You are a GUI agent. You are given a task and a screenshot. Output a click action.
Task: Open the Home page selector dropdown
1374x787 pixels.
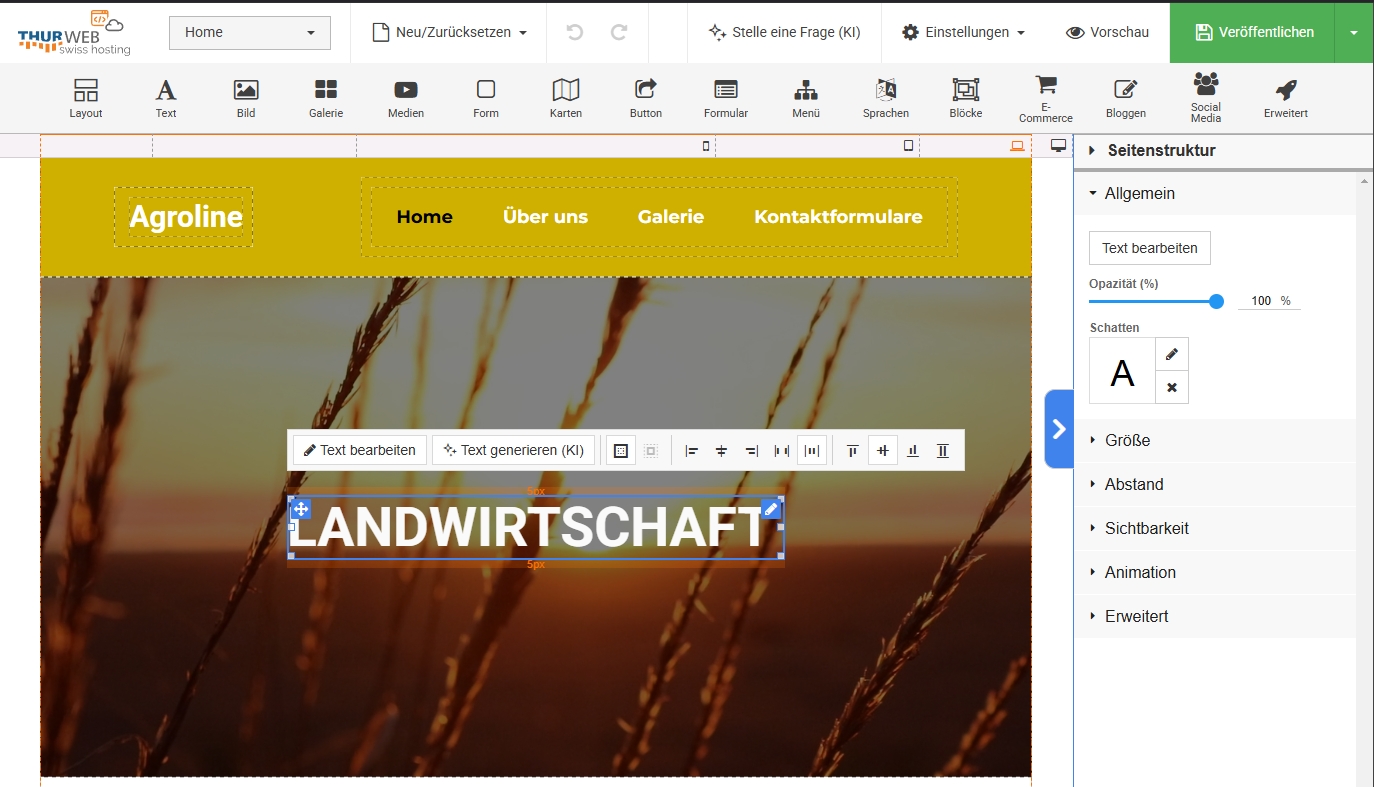(x=250, y=32)
